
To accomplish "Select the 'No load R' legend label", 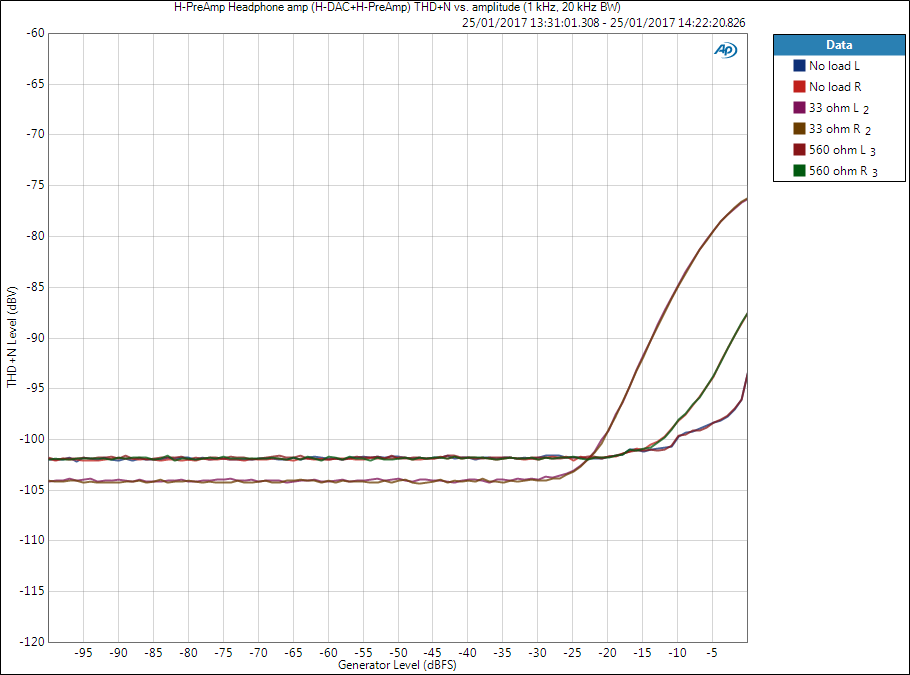I will 835,86.
